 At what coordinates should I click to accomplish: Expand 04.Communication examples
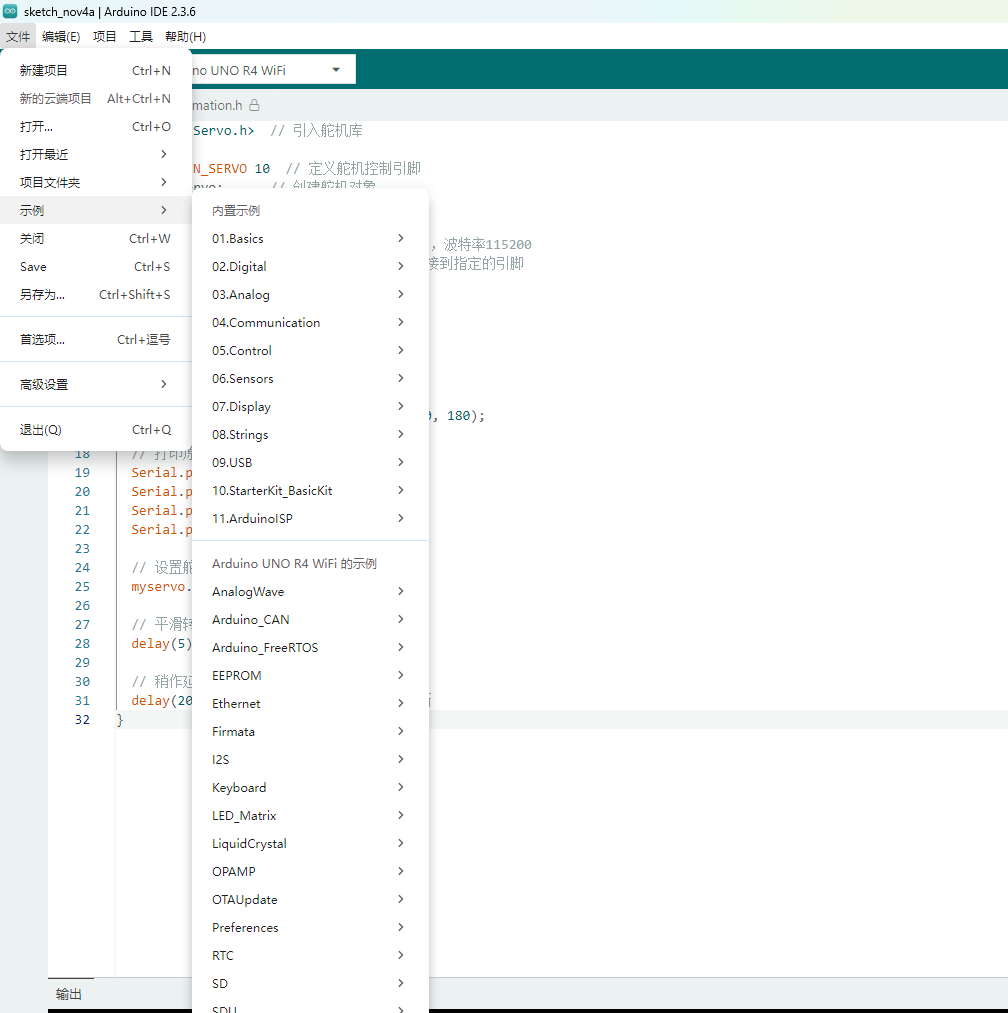[310, 322]
